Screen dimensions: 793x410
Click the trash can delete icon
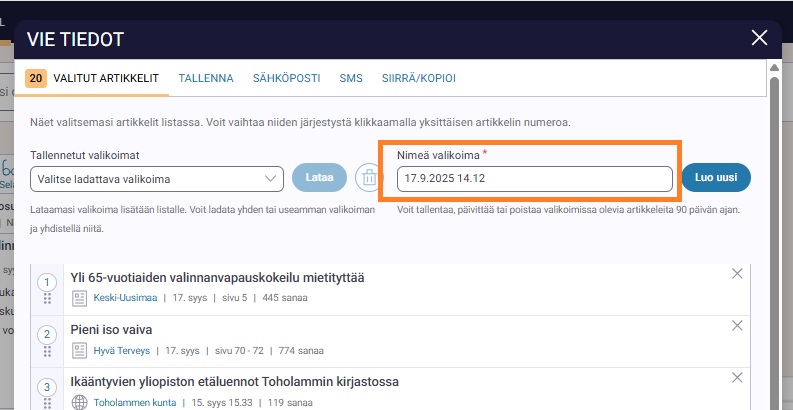369,178
